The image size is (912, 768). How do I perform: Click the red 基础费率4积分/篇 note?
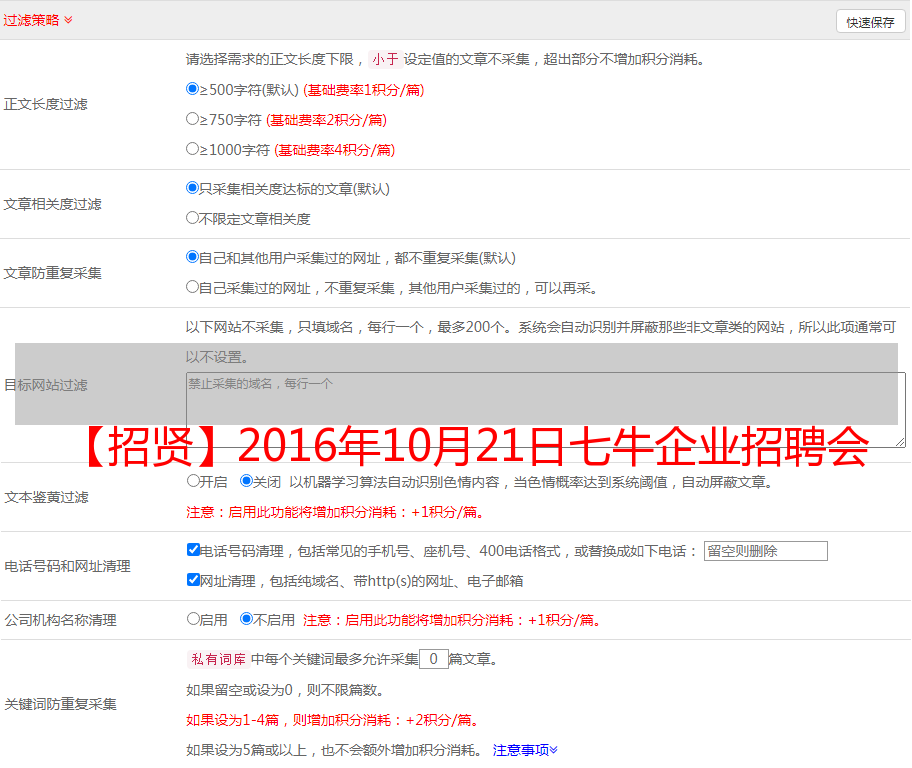pos(334,150)
